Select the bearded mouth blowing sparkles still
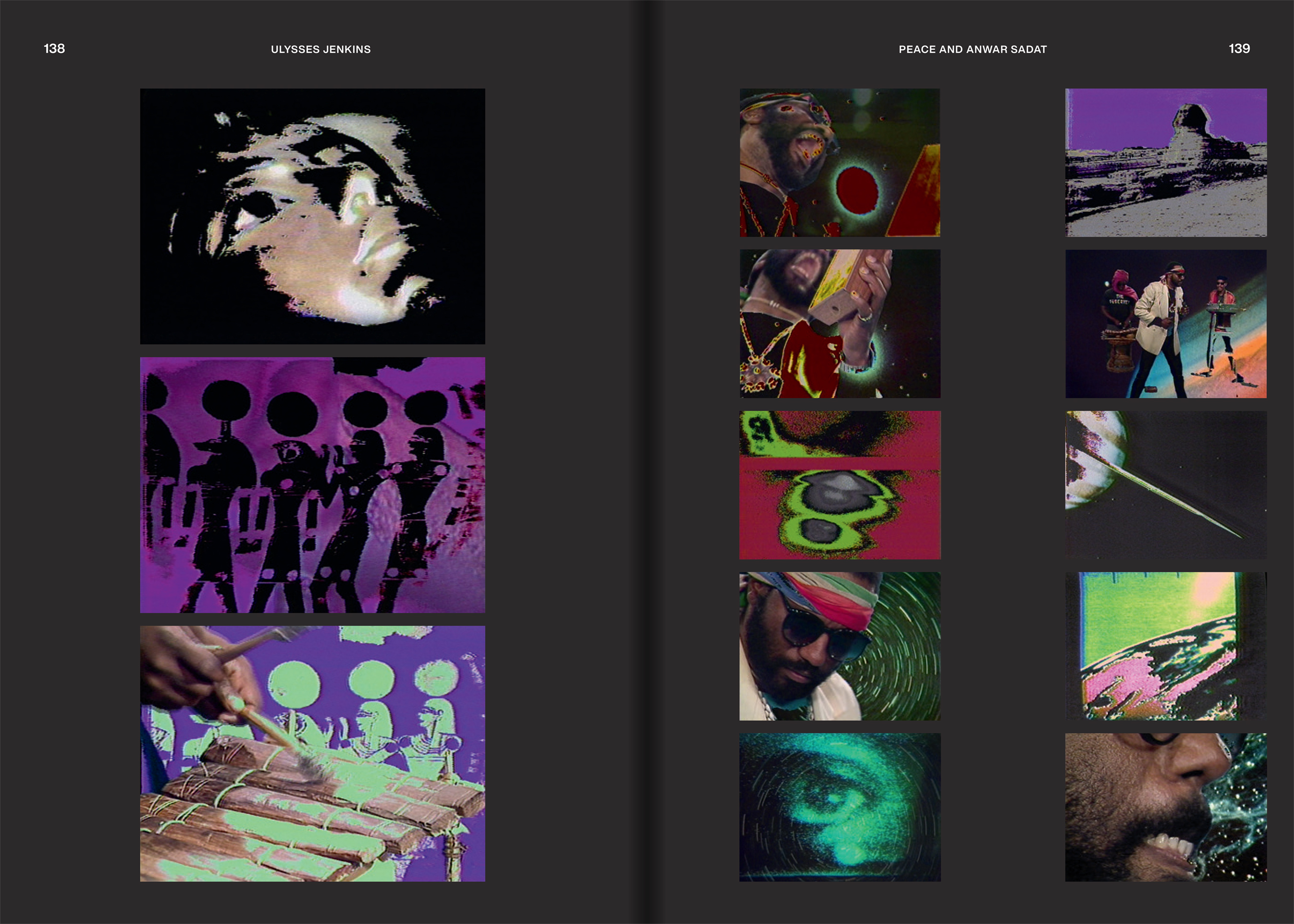 pyautogui.click(x=1166, y=807)
